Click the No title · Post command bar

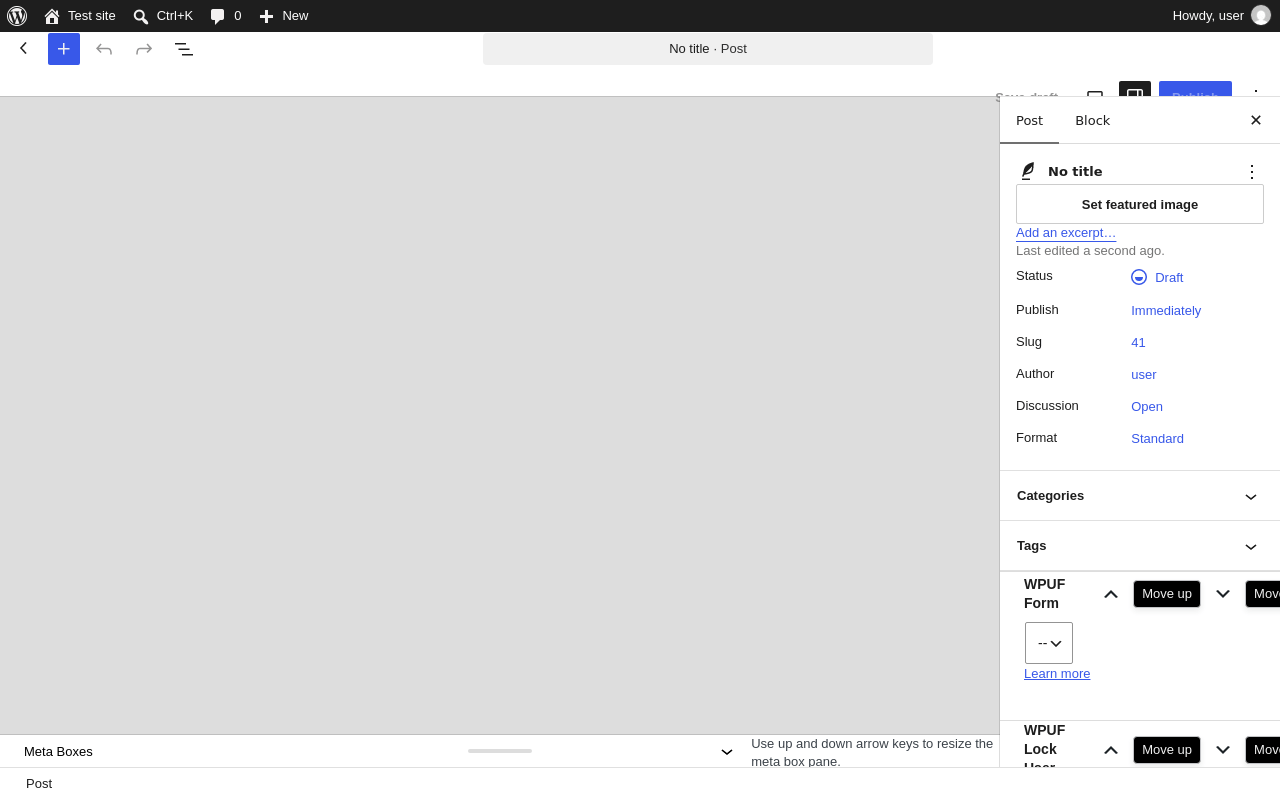pyautogui.click(x=708, y=49)
